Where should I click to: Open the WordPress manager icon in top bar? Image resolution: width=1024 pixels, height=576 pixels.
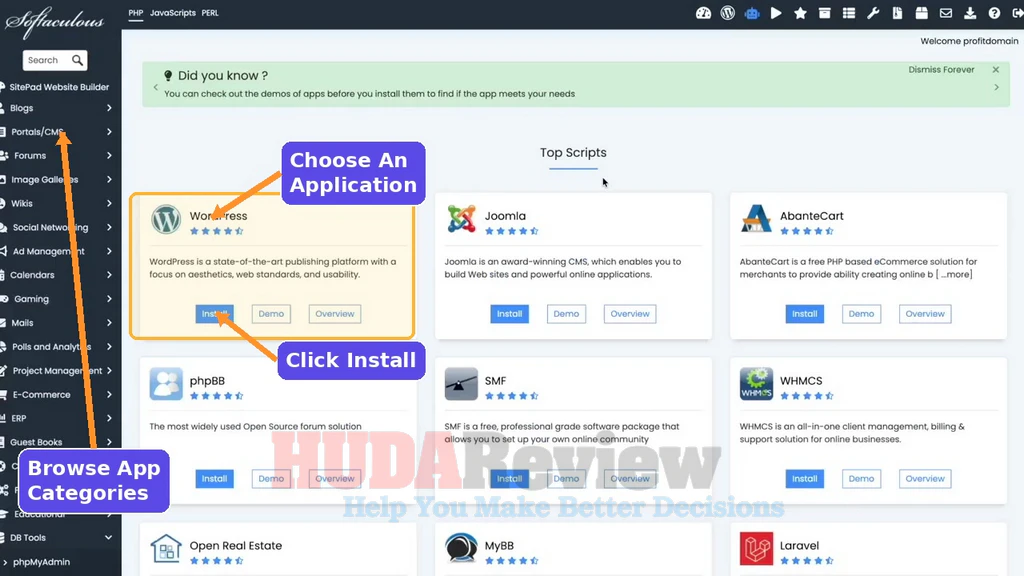[728, 13]
